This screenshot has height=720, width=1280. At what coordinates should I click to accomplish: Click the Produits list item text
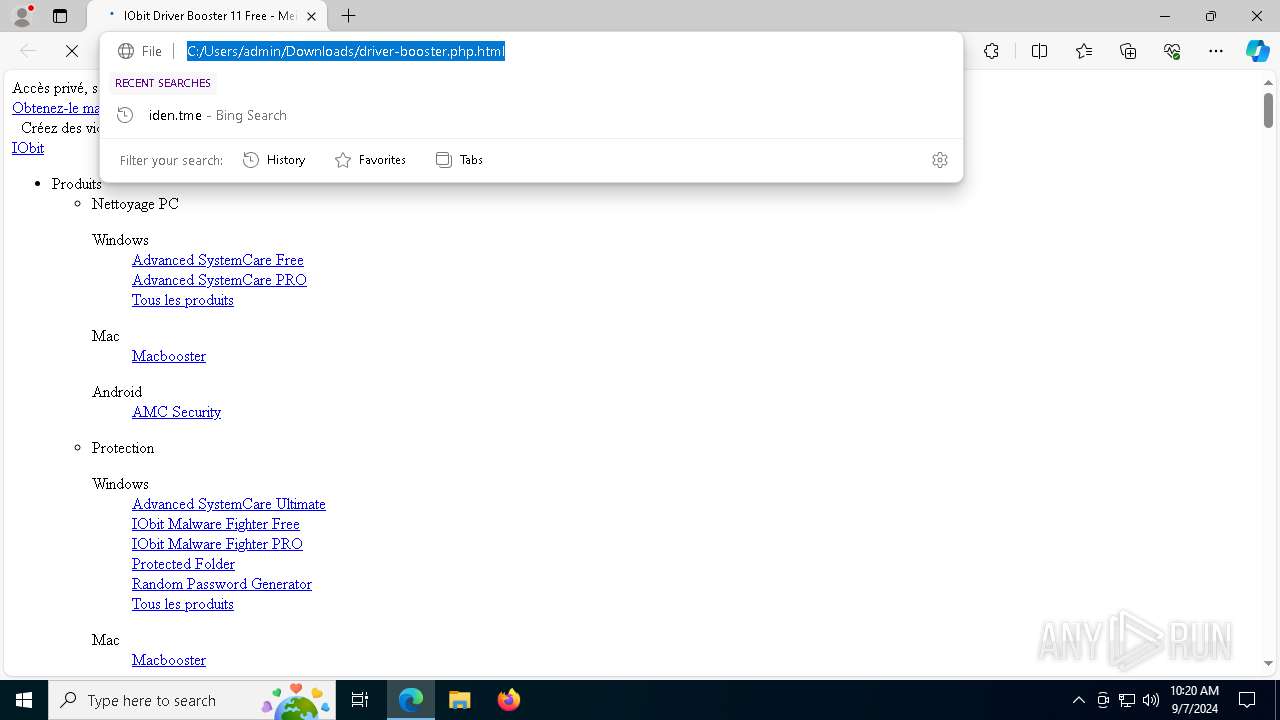click(77, 184)
